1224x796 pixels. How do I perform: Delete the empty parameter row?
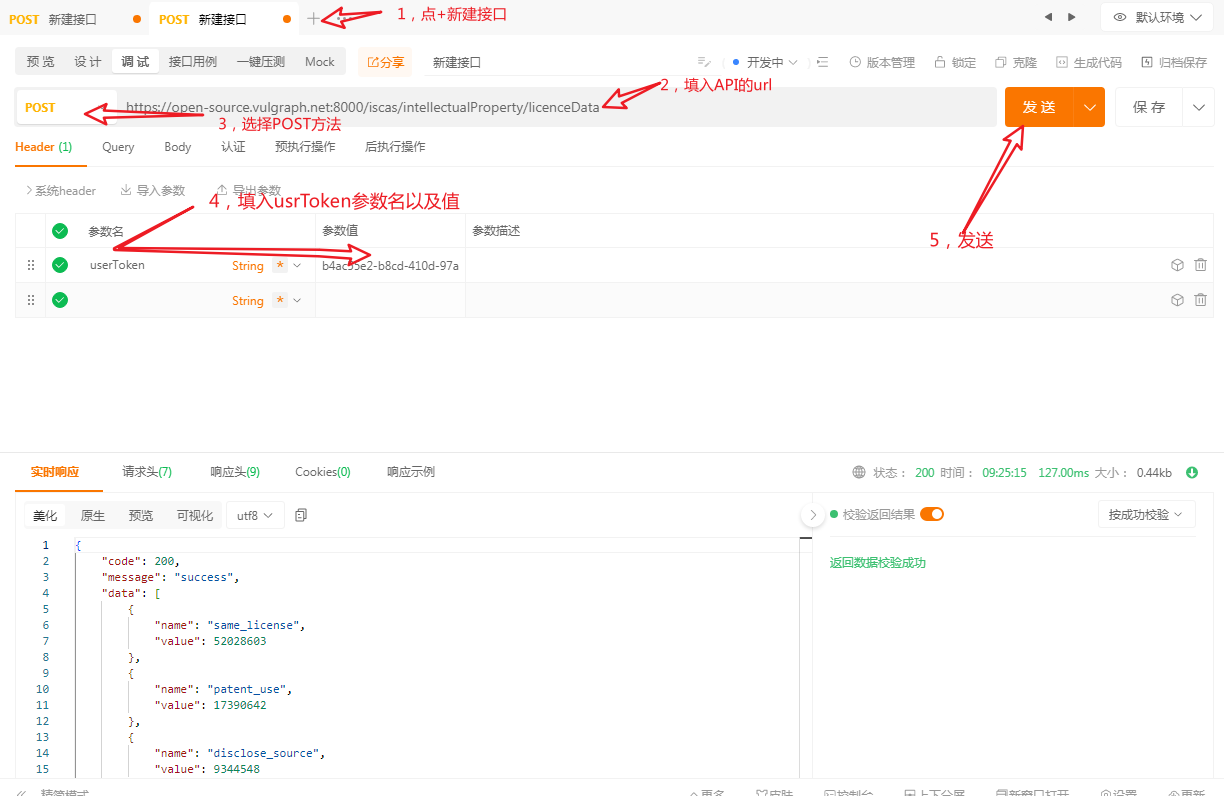coord(1200,300)
